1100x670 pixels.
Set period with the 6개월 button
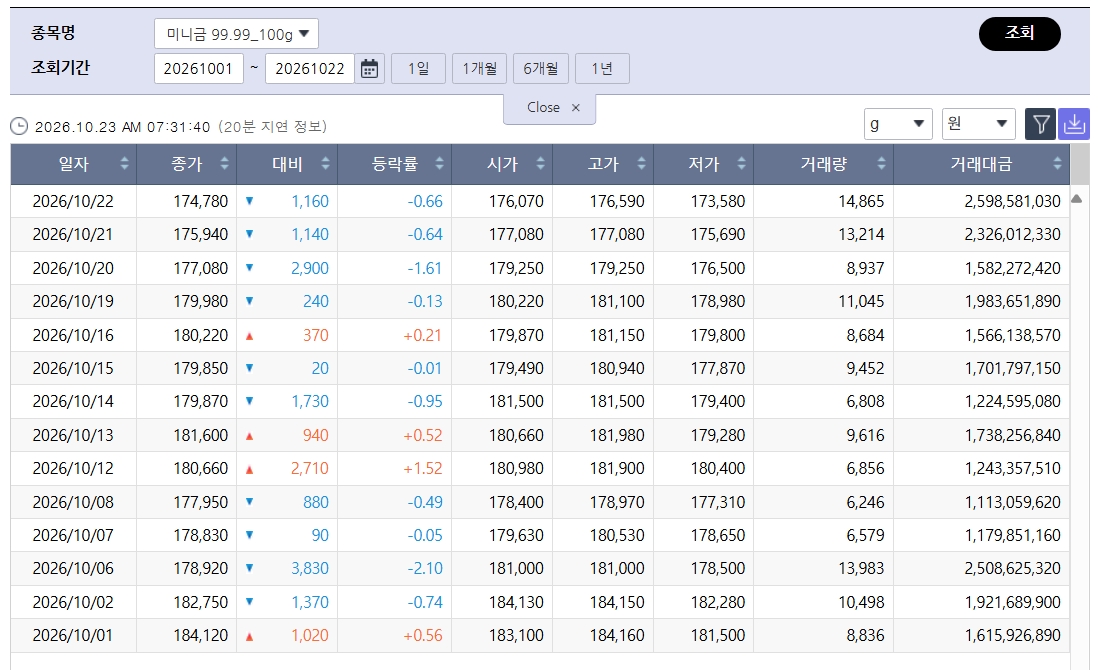tap(540, 69)
